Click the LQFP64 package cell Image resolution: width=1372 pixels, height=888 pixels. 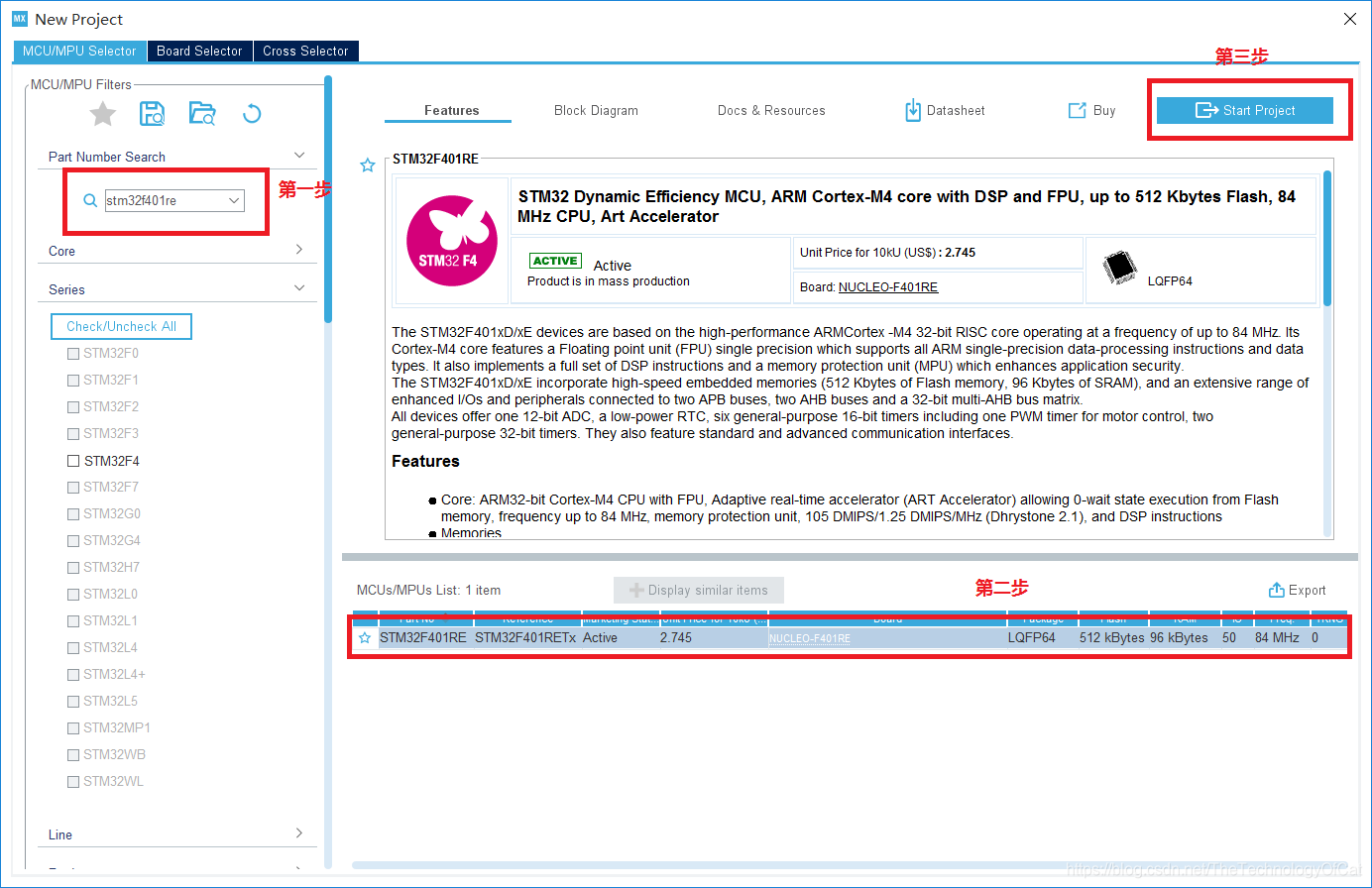click(1032, 638)
